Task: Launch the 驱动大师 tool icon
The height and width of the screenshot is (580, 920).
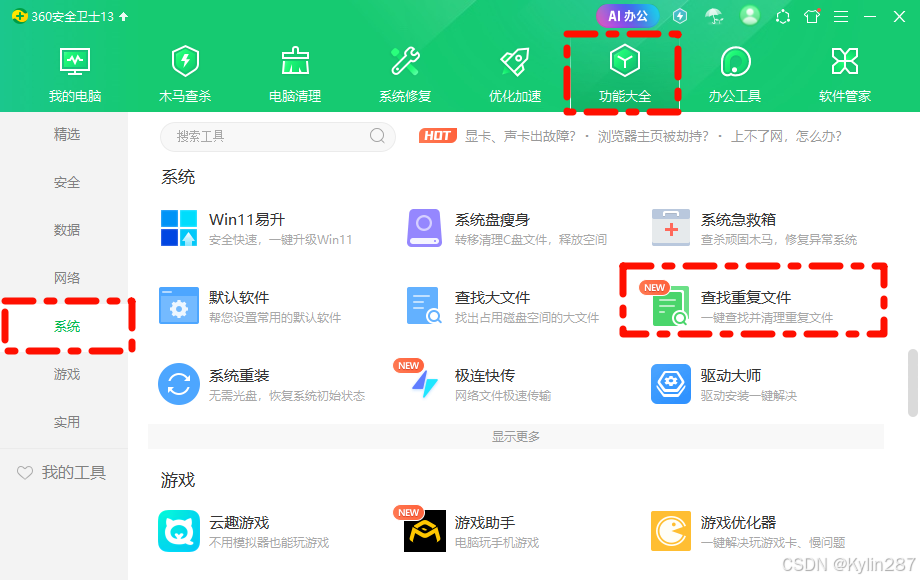Action: click(x=671, y=384)
